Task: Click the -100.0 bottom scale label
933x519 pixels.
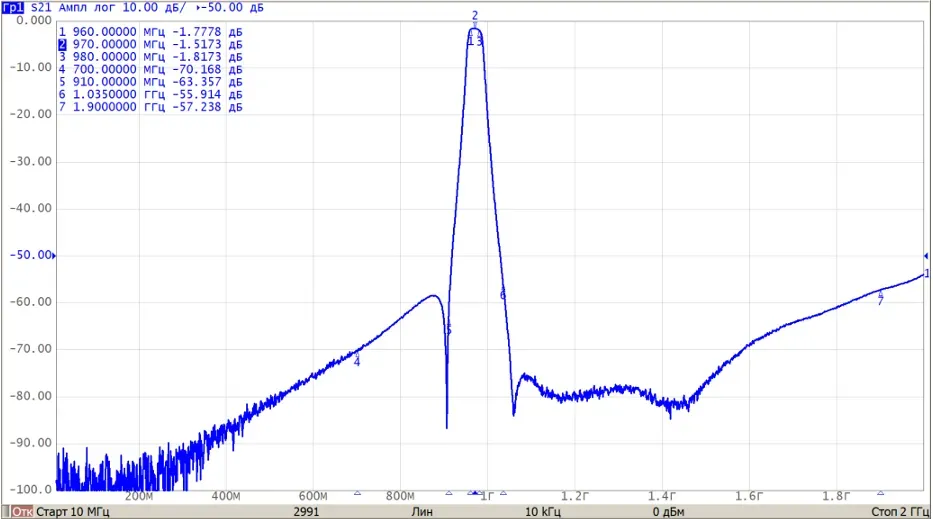Action: click(31, 489)
